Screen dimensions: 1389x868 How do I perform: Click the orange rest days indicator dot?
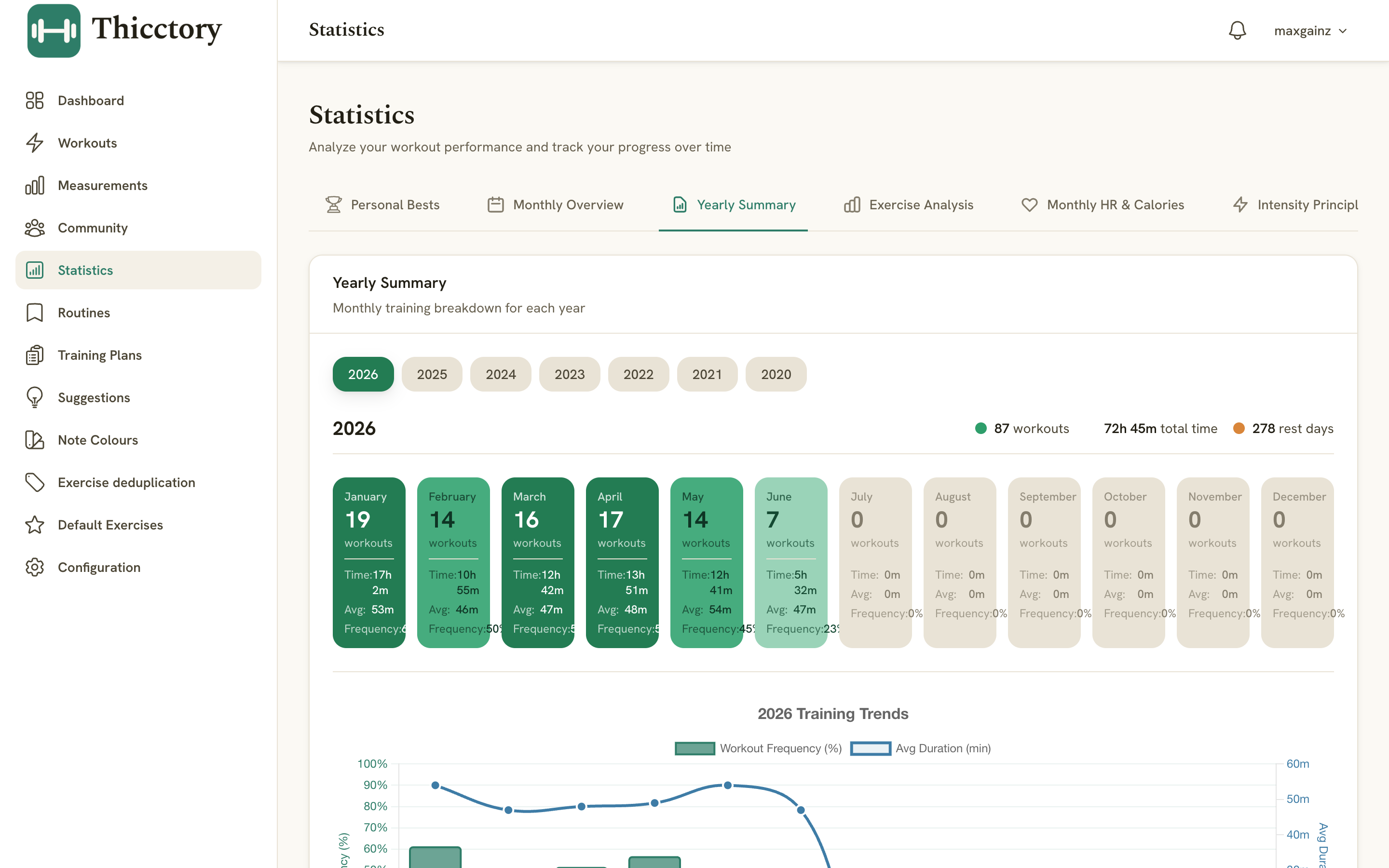click(1239, 428)
